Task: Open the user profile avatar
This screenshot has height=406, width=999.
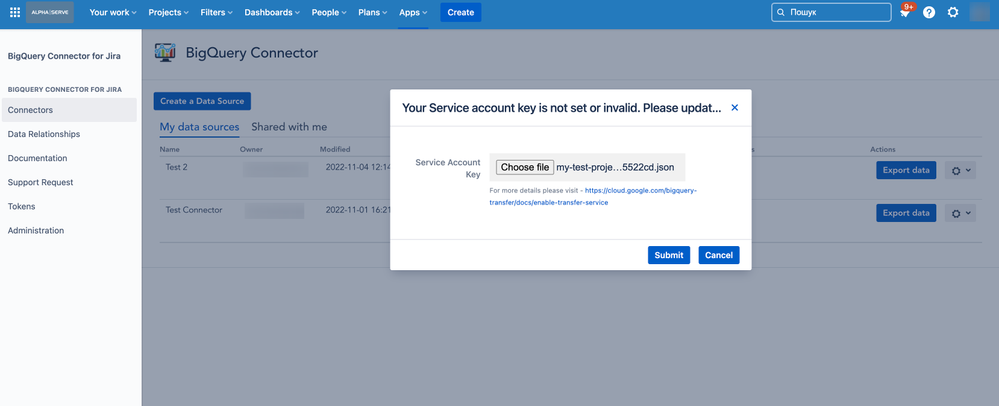Action: click(979, 12)
